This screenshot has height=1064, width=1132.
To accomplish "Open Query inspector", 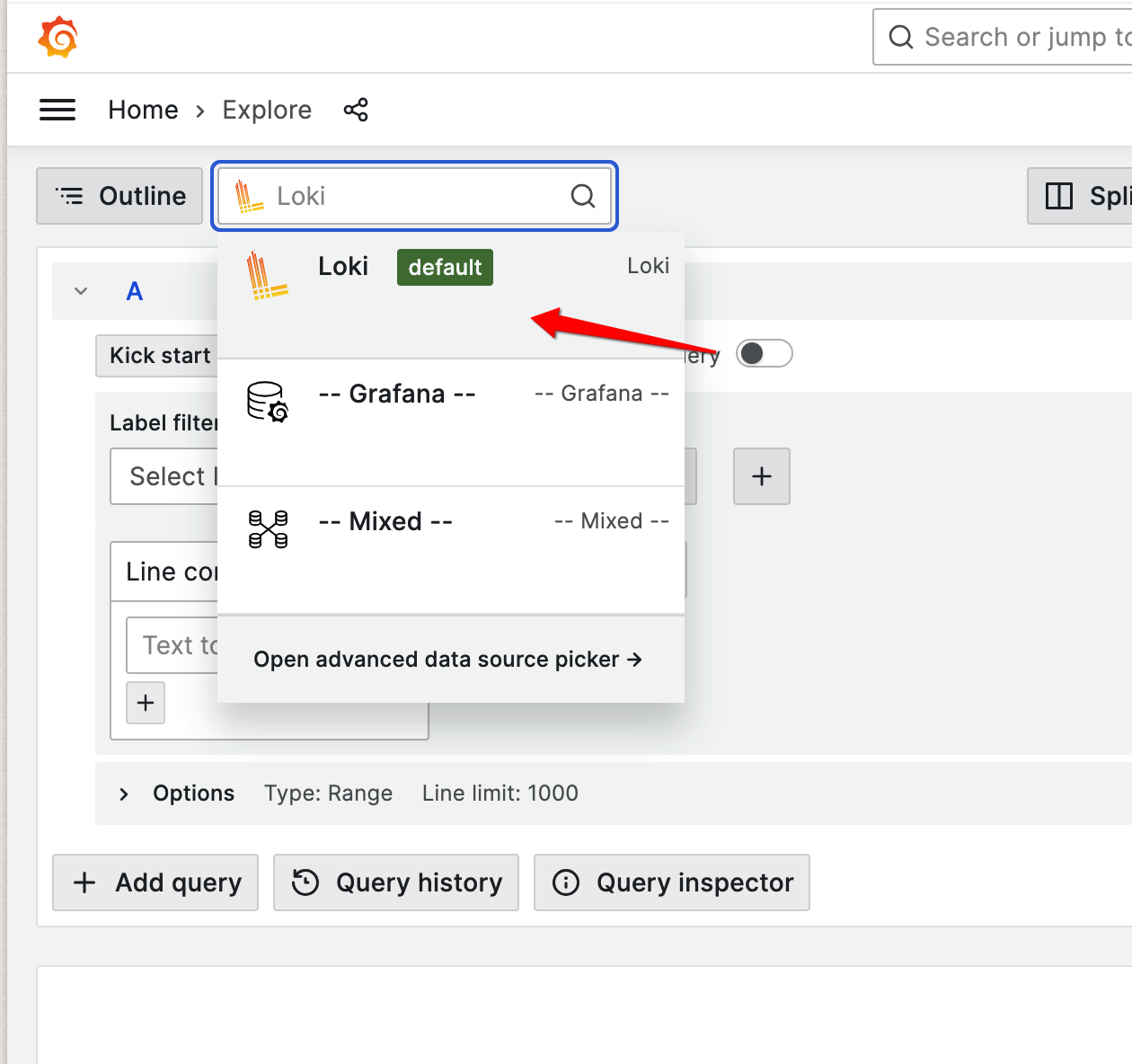I will (672, 882).
